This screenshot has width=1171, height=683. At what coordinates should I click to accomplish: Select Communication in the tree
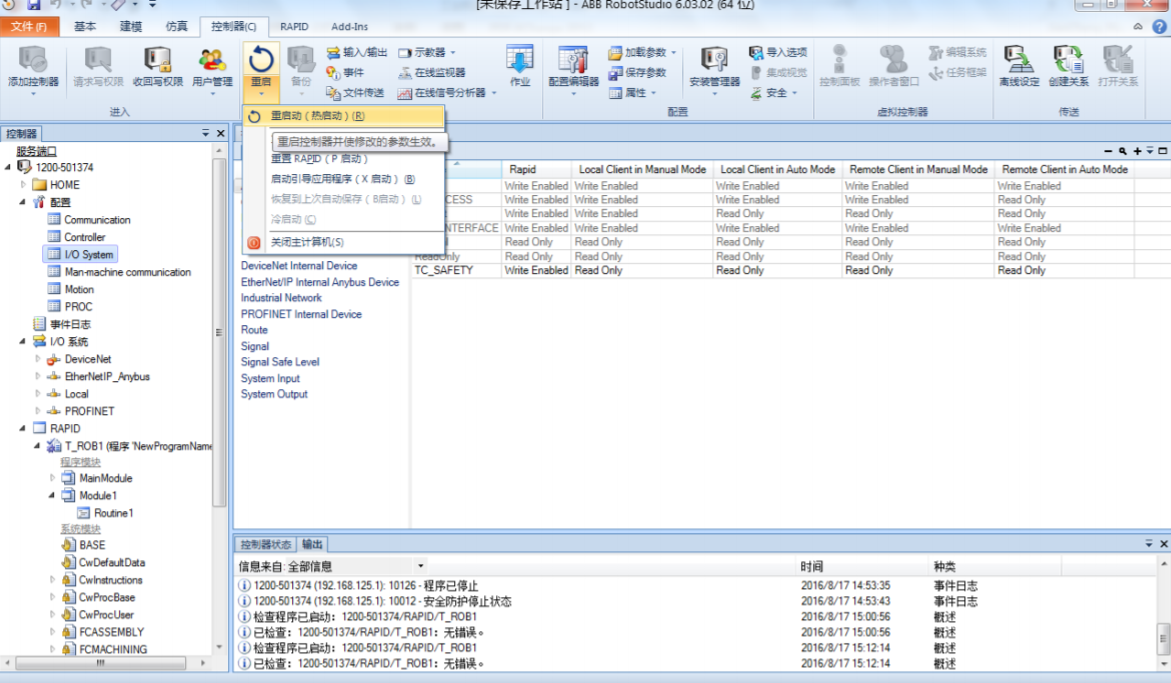click(97, 219)
